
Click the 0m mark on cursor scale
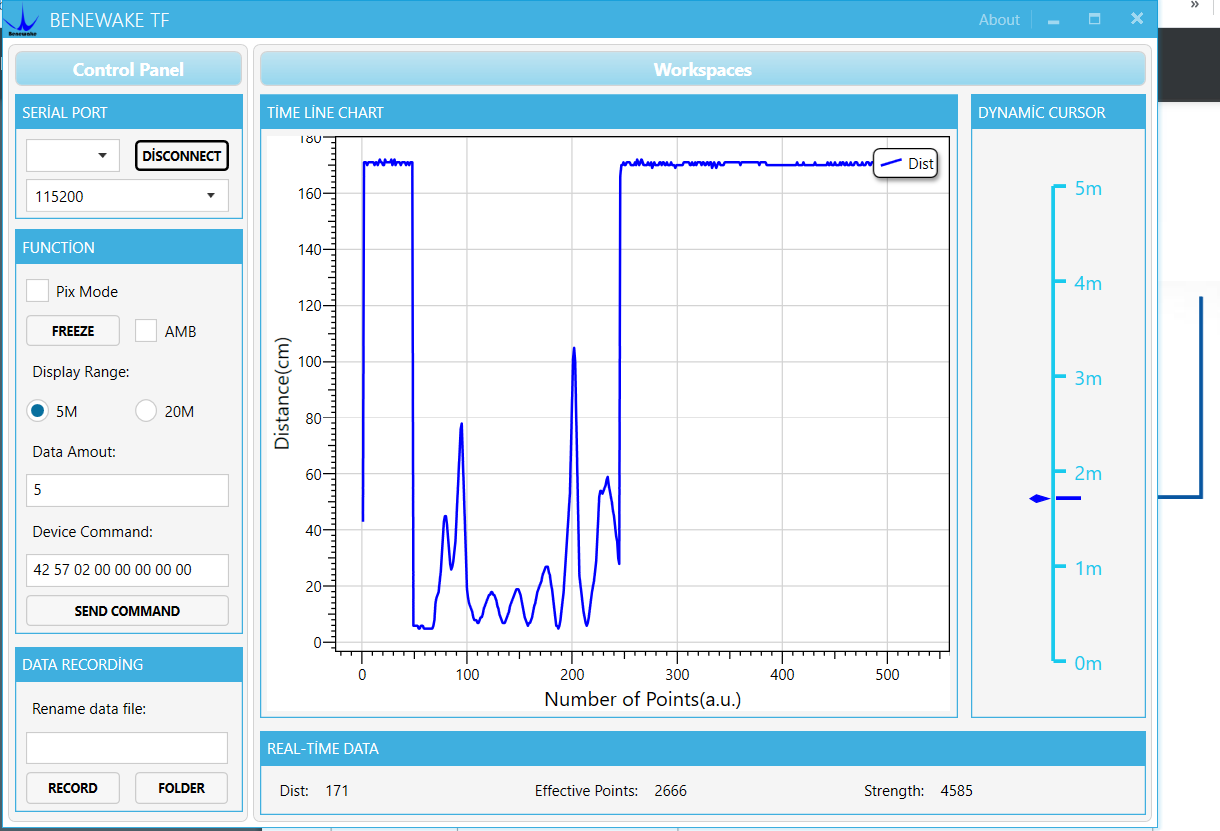coord(1088,663)
